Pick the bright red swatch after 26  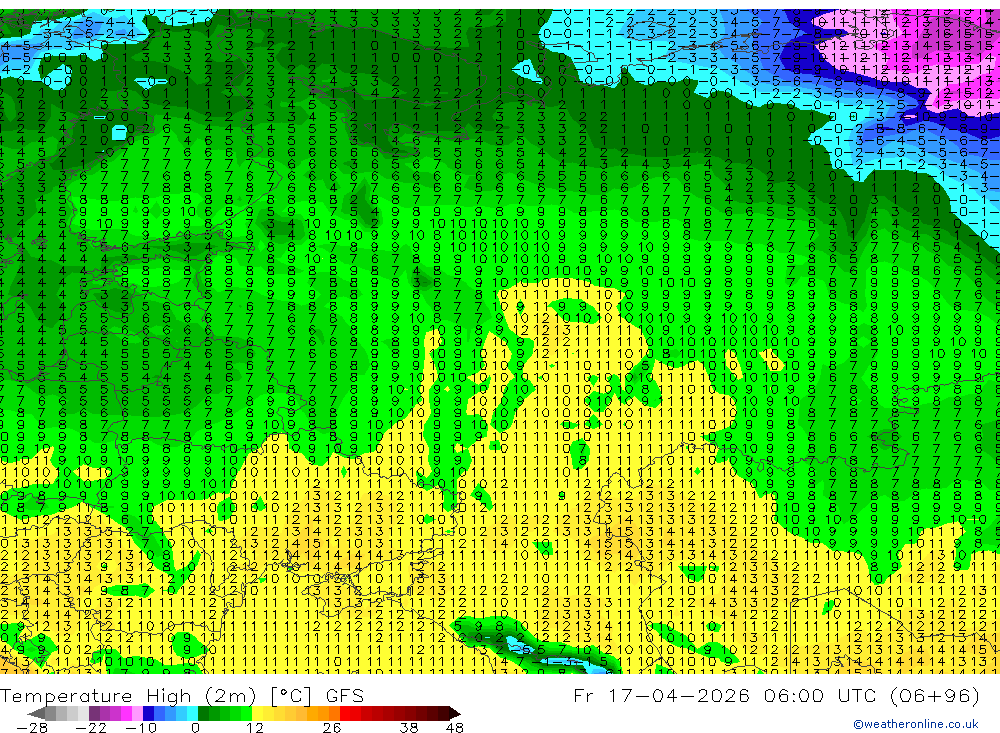click(x=345, y=713)
